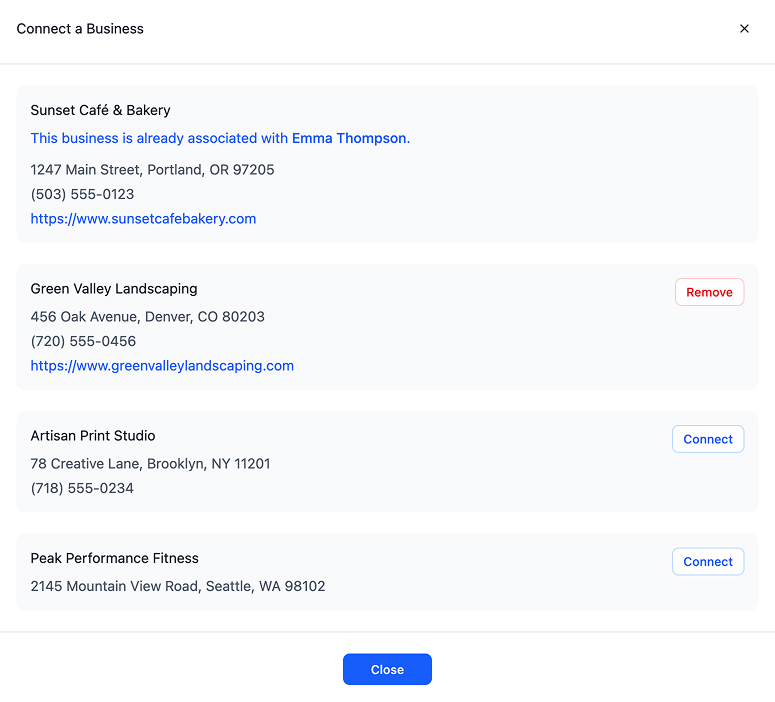Click the 456 Oak Avenue address

[147, 317]
